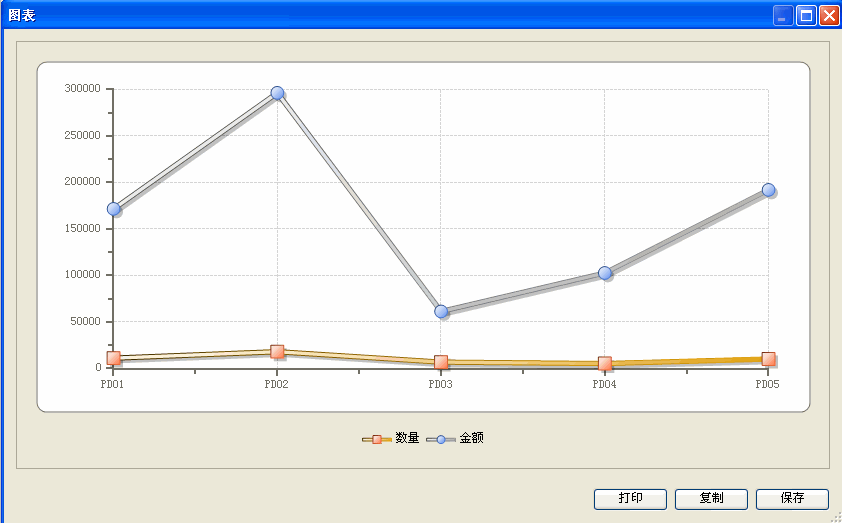Click the 200000 y-axis value
The height and width of the screenshot is (523, 842).
click(83, 181)
